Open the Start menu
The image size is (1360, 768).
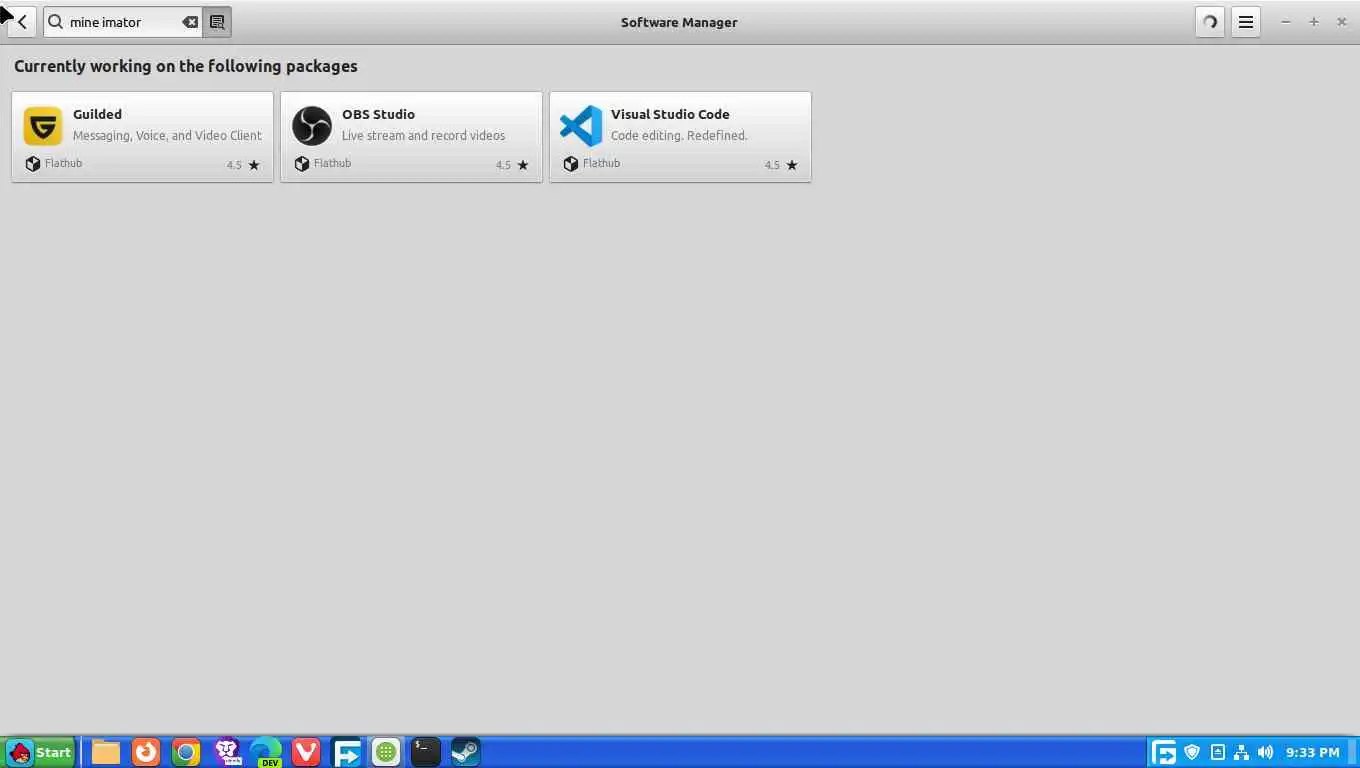click(x=39, y=752)
